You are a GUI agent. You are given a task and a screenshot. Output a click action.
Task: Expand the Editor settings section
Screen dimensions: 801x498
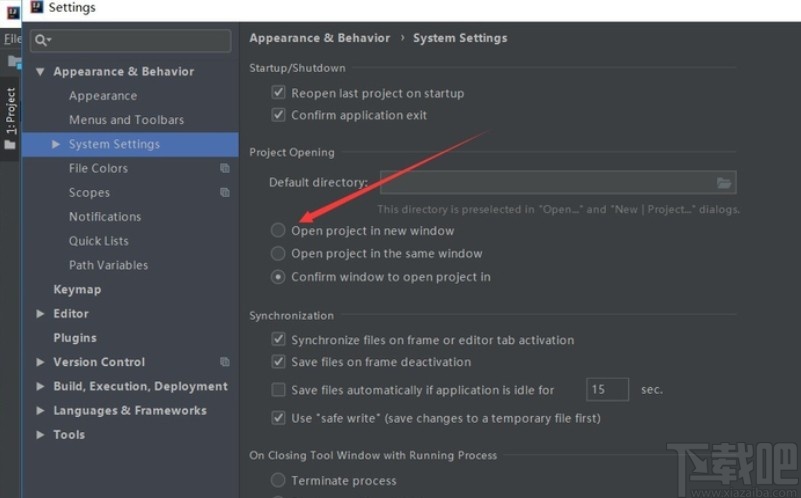[41, 314]
